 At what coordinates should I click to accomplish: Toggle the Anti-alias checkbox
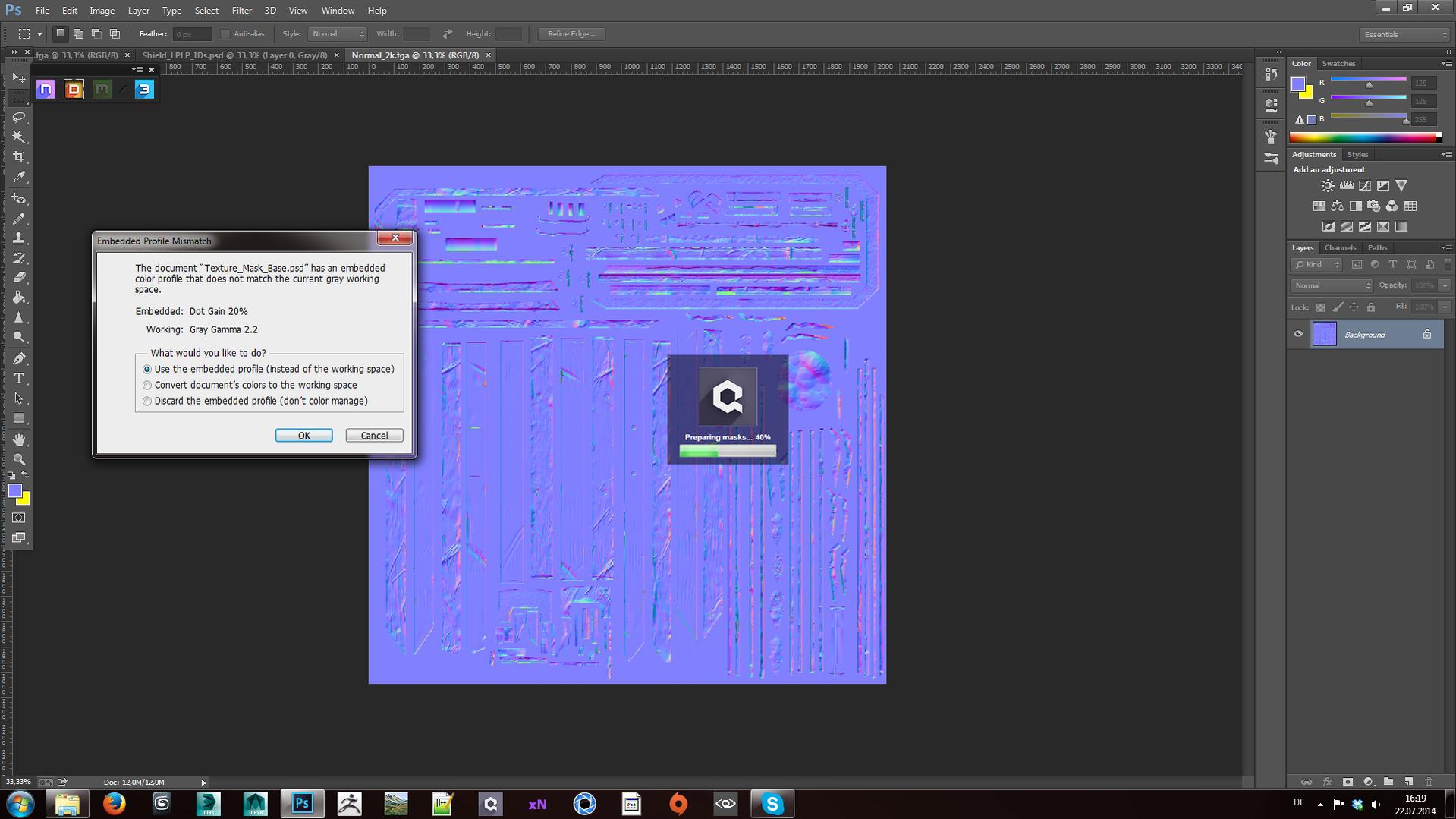[225, 34]
